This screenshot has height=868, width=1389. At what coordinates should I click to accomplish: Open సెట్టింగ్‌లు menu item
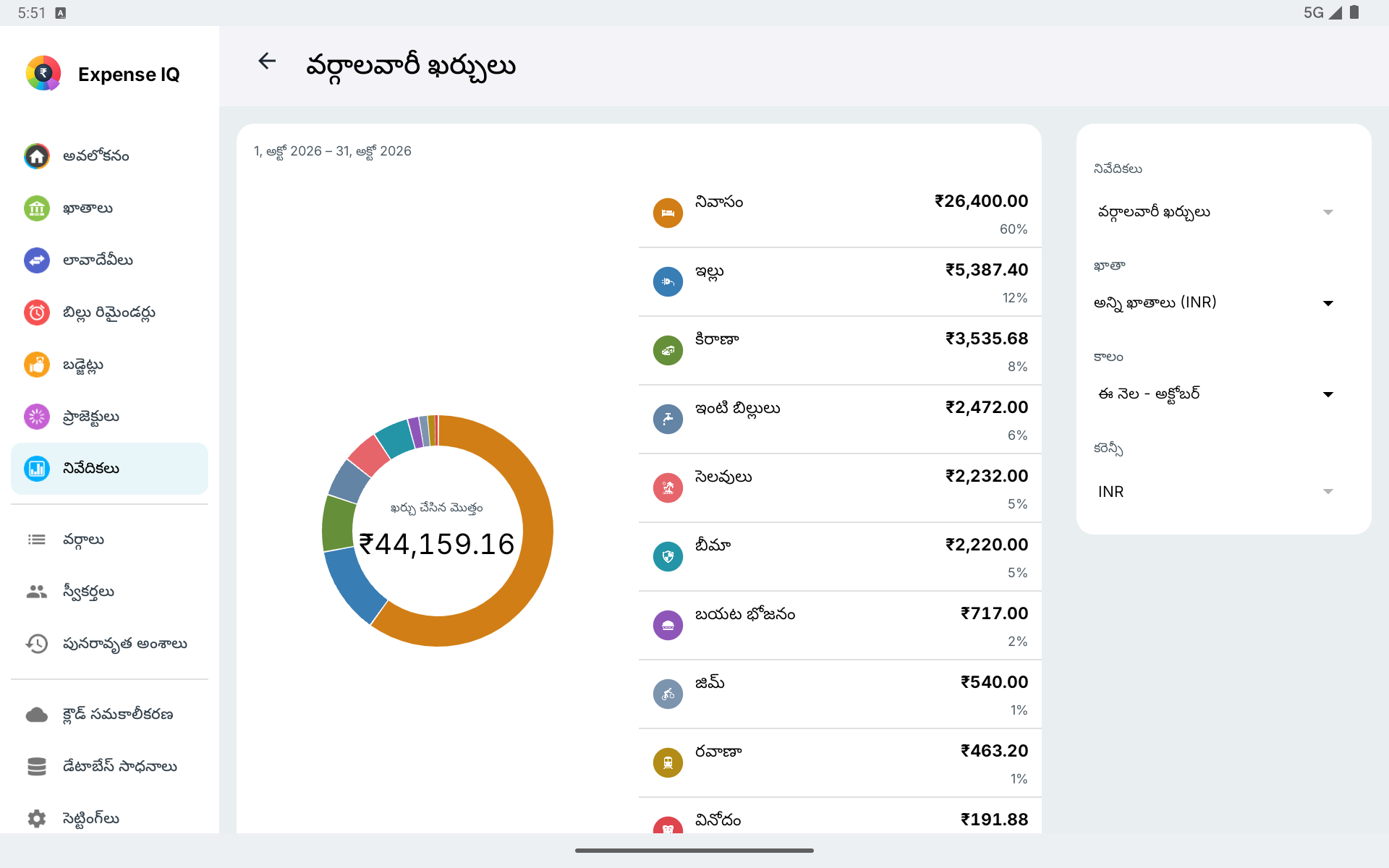click(x=109, y=819)
